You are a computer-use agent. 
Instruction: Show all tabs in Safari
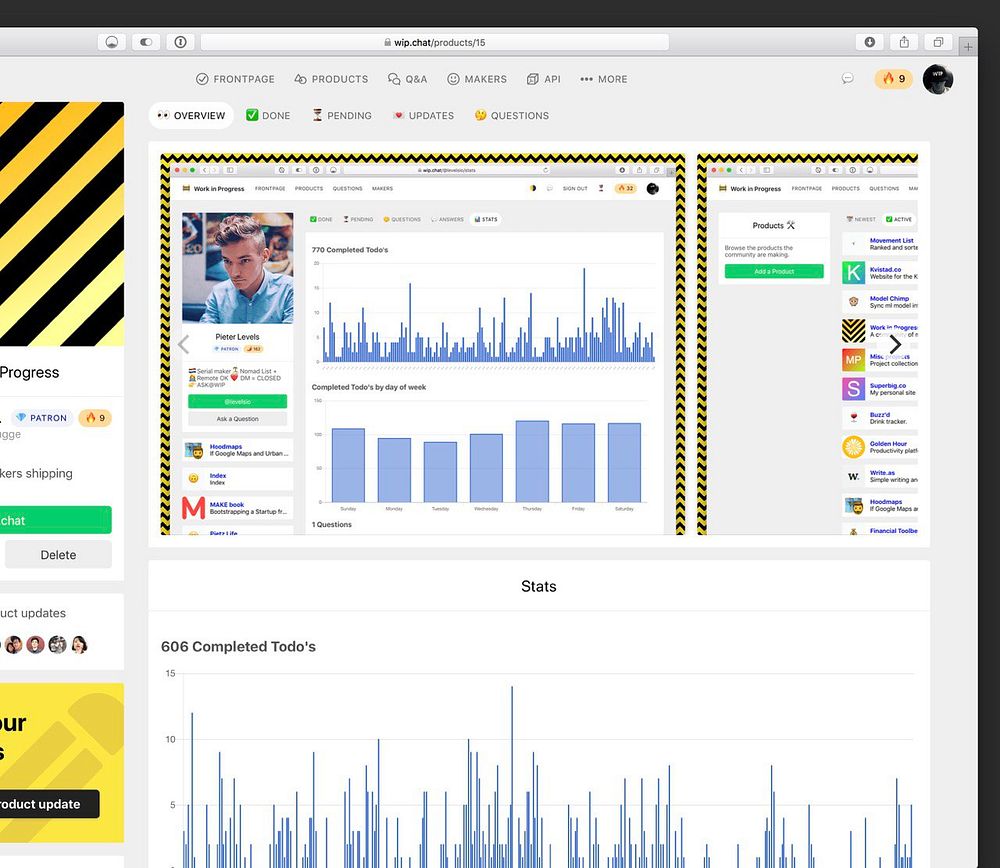tap(938, 42)
